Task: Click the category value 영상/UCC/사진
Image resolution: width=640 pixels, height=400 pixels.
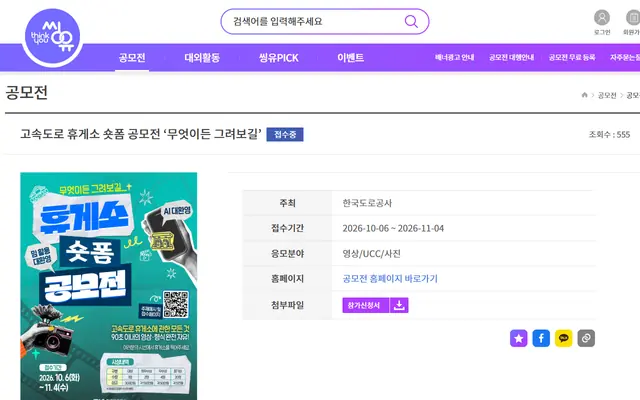Action: [x=371, y=253]
